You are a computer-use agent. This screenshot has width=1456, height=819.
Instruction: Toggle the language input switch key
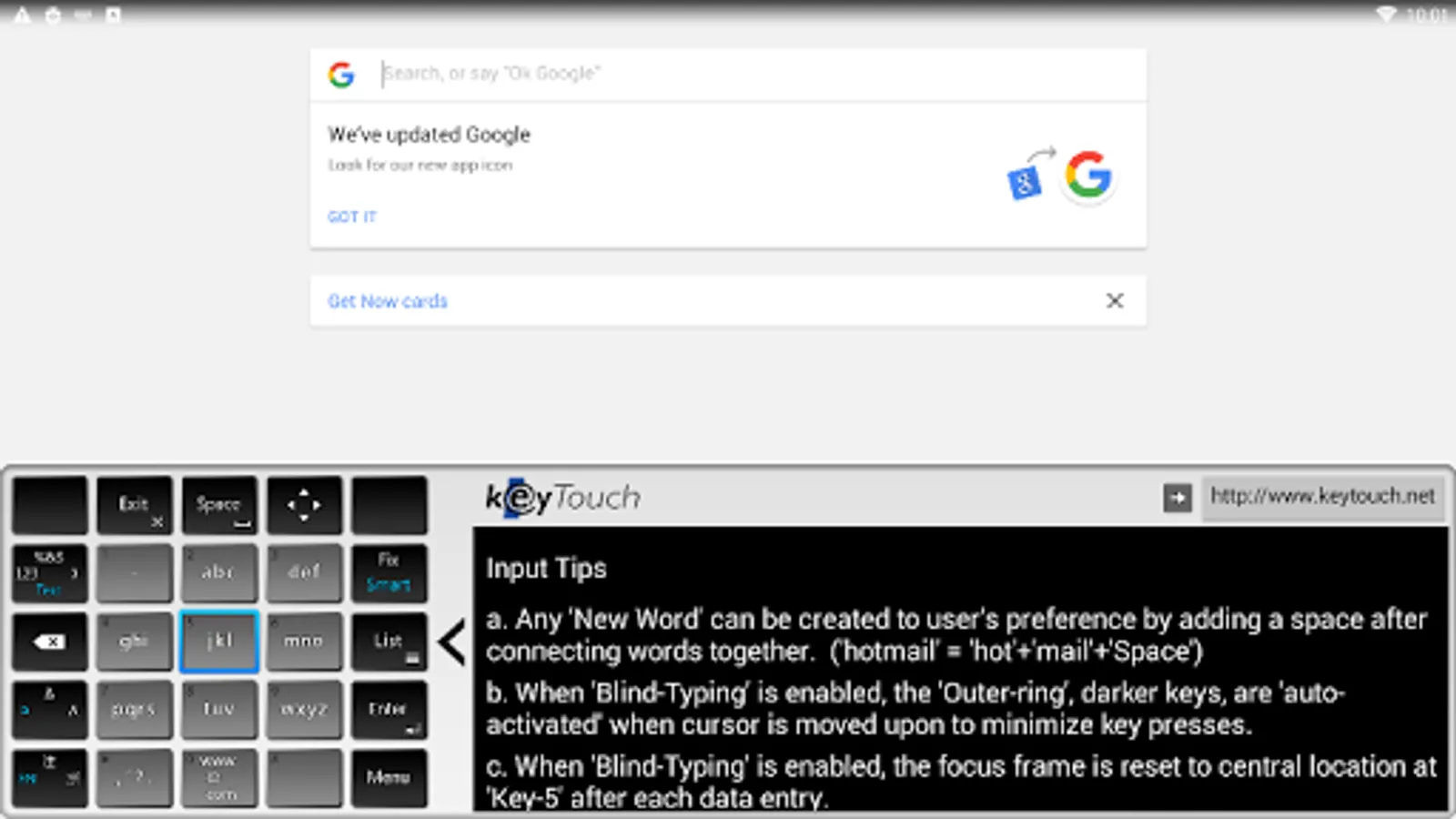(x=50, y=778)
